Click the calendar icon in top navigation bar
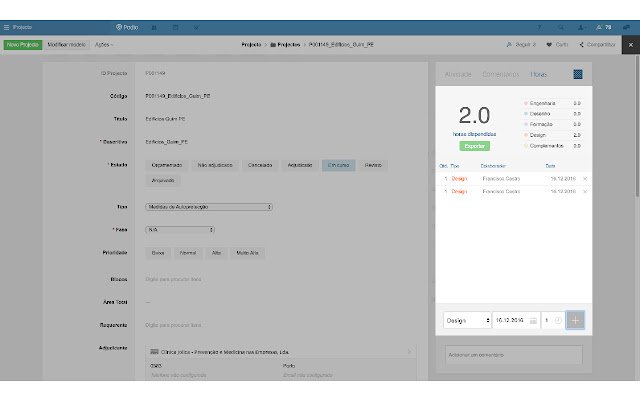This screenshot has height=400, width=640. pos(175,27)
